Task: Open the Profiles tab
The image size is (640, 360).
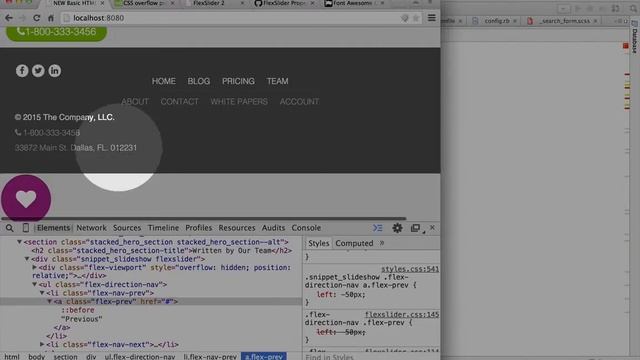Action: coord(198,228)
